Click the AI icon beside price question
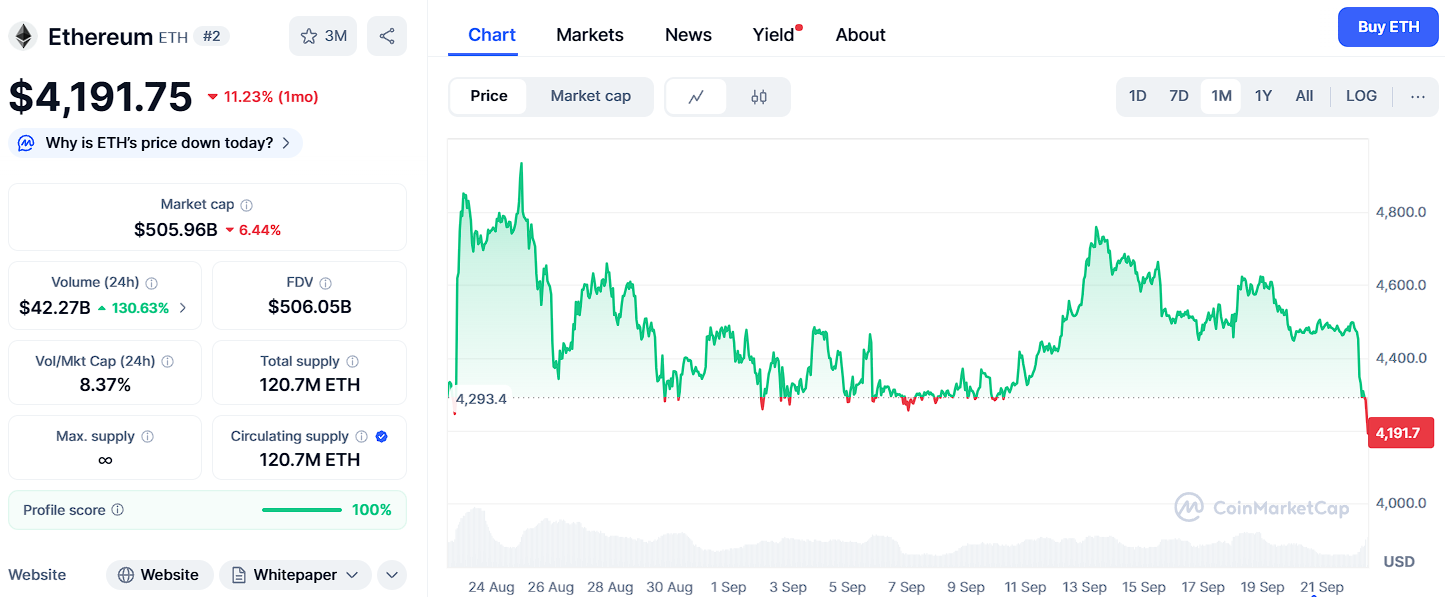The image size is (1445, 597). point(27,143)
